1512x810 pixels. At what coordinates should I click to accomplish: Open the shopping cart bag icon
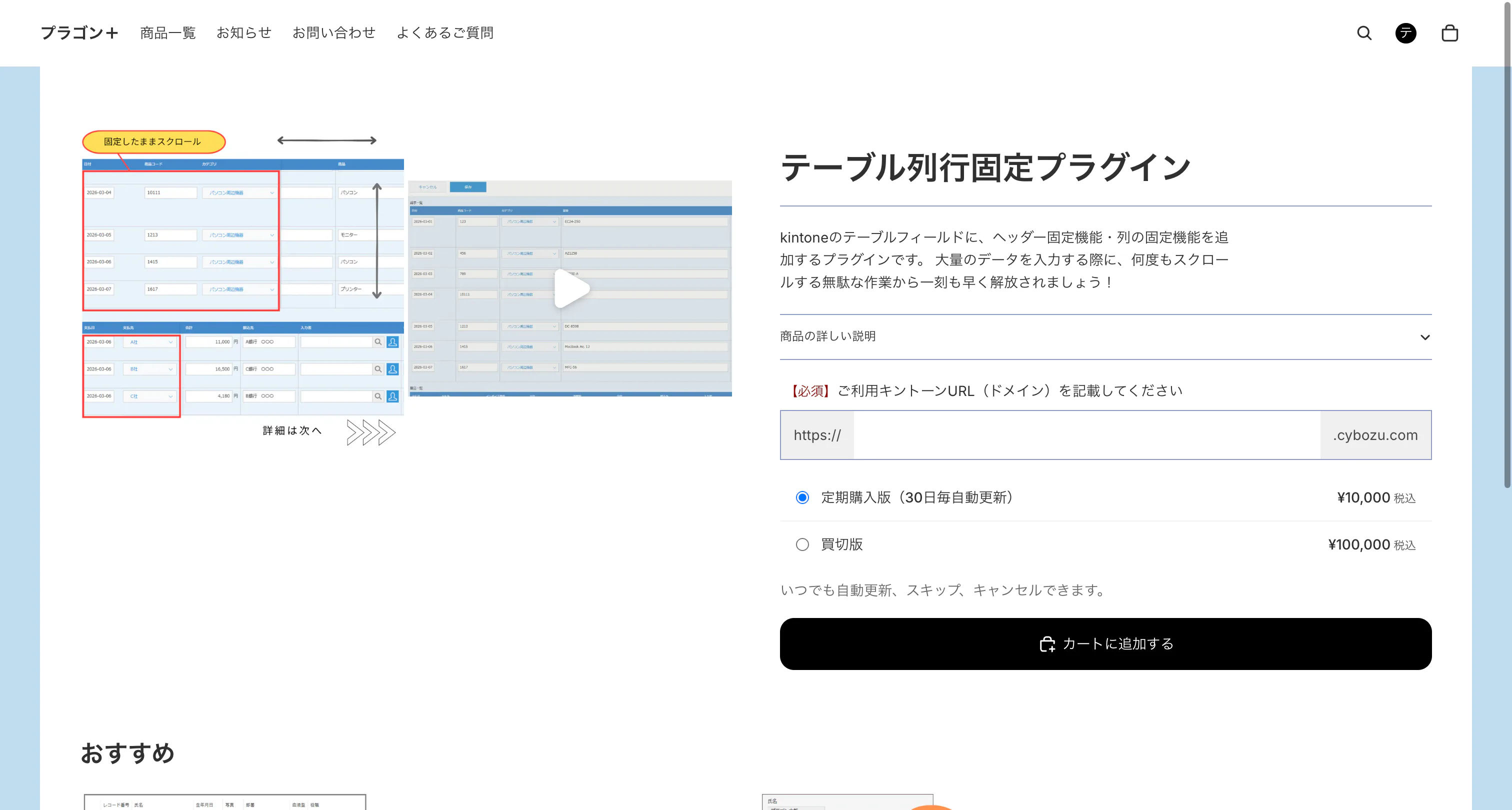pos(1449,33)
